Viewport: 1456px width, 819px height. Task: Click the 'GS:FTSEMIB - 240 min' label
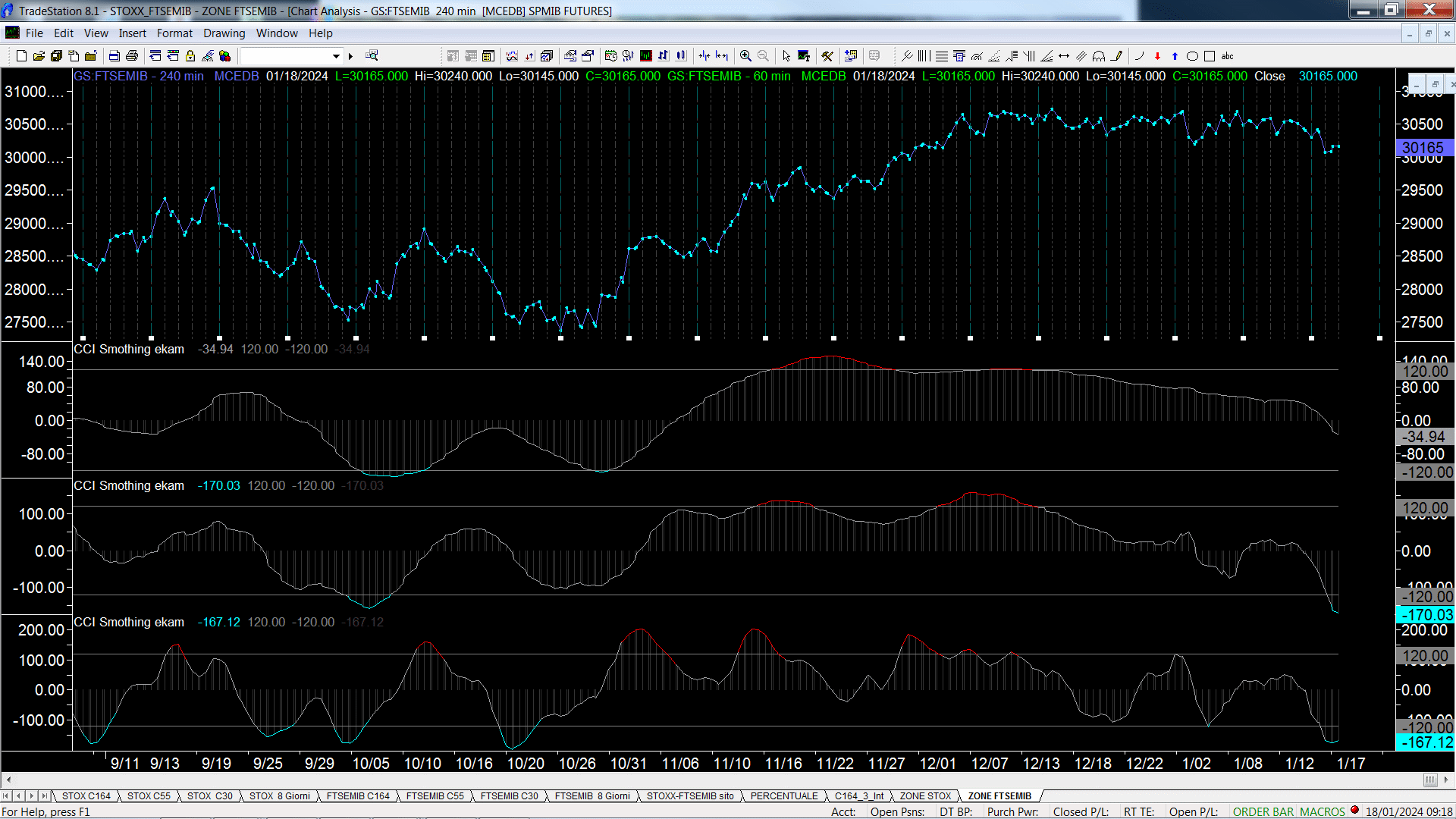139,77
